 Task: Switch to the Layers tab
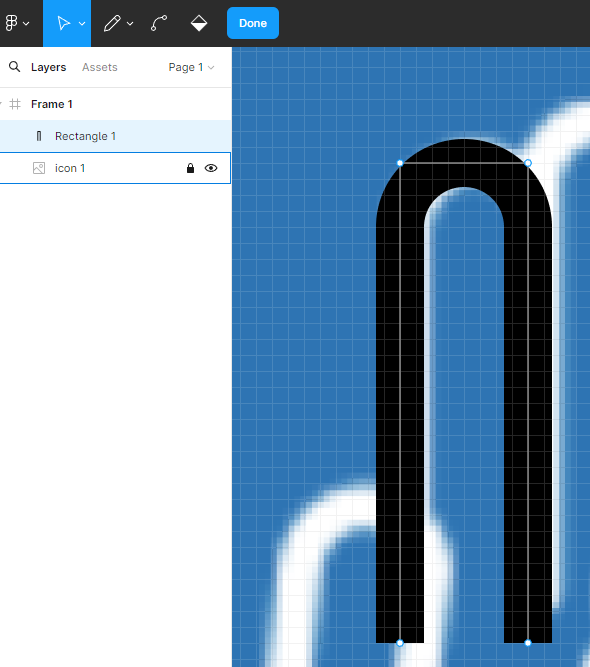click(48, 67)
